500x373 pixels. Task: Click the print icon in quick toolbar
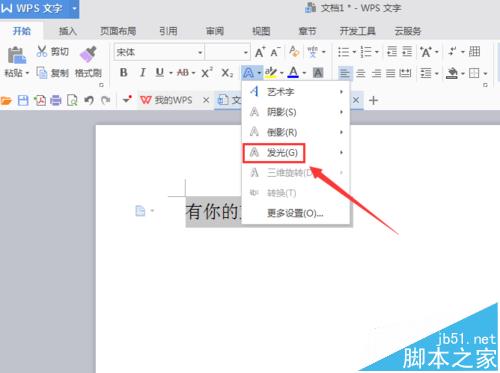pos(56,100)
